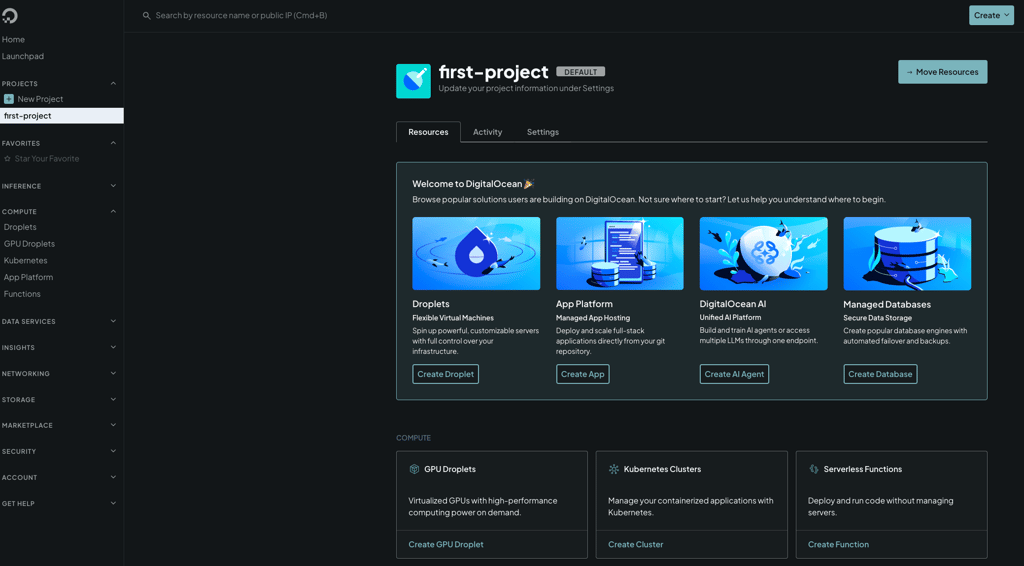Open Functions in sidebar

(x=22, y=294)
